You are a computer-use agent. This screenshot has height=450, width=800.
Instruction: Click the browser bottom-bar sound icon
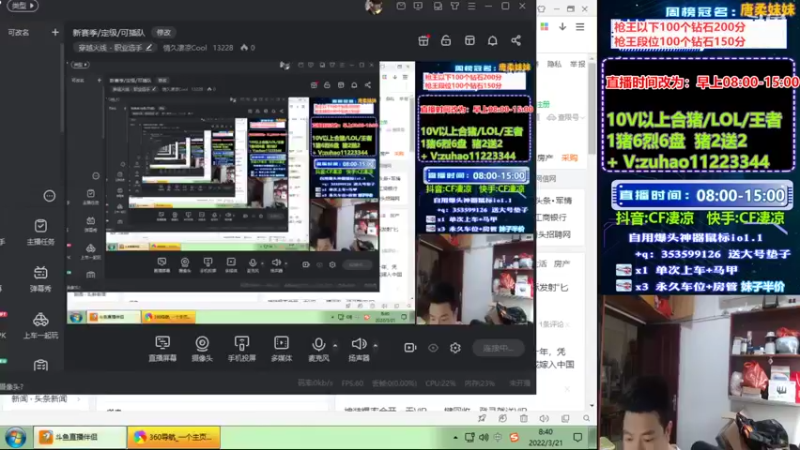click(x=544, y=418)
